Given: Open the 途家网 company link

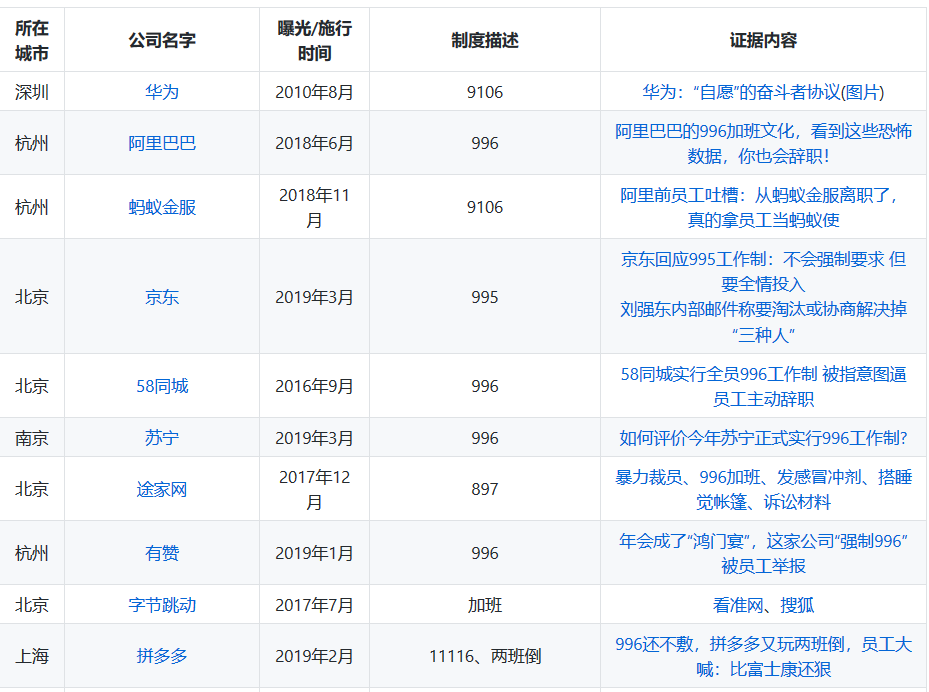Looking at the screenshot, I should (x=161, y=489).
